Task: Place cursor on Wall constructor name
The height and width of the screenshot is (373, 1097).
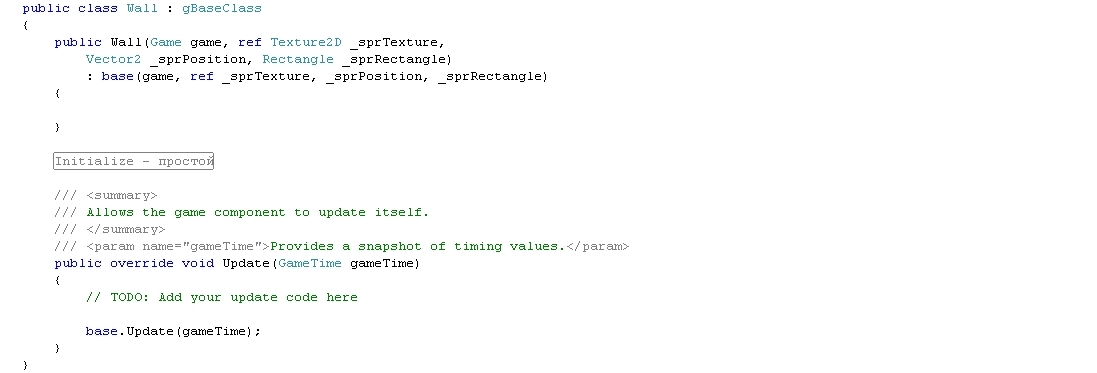Action: point(126,43)
